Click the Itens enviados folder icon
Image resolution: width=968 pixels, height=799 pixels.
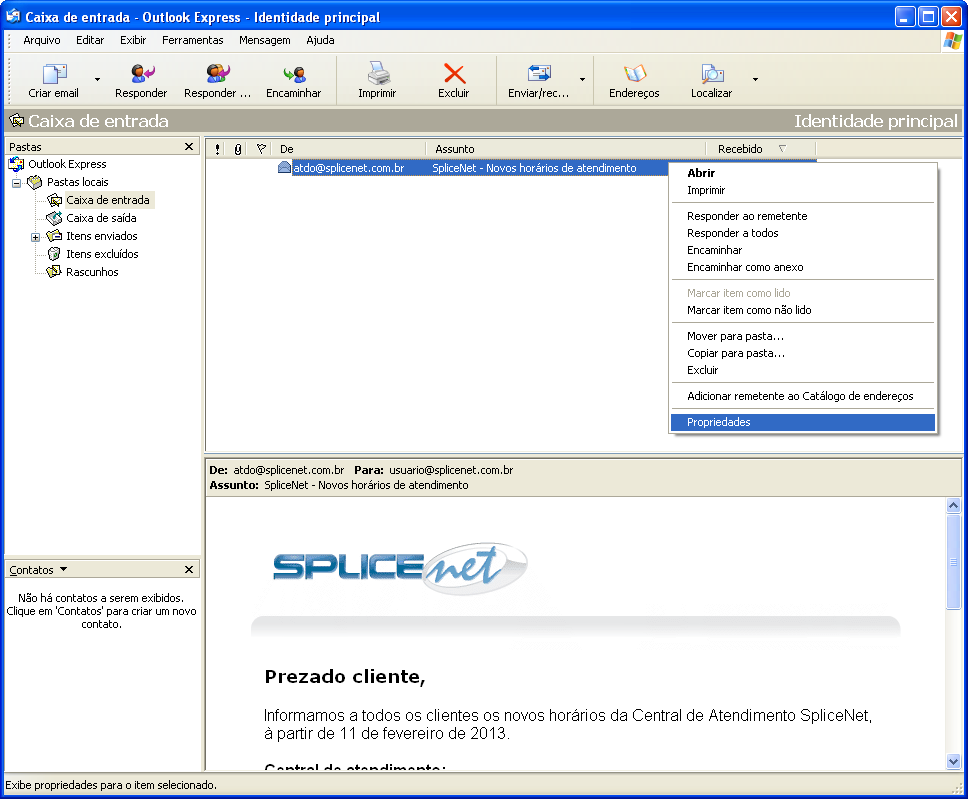(54, 236)
